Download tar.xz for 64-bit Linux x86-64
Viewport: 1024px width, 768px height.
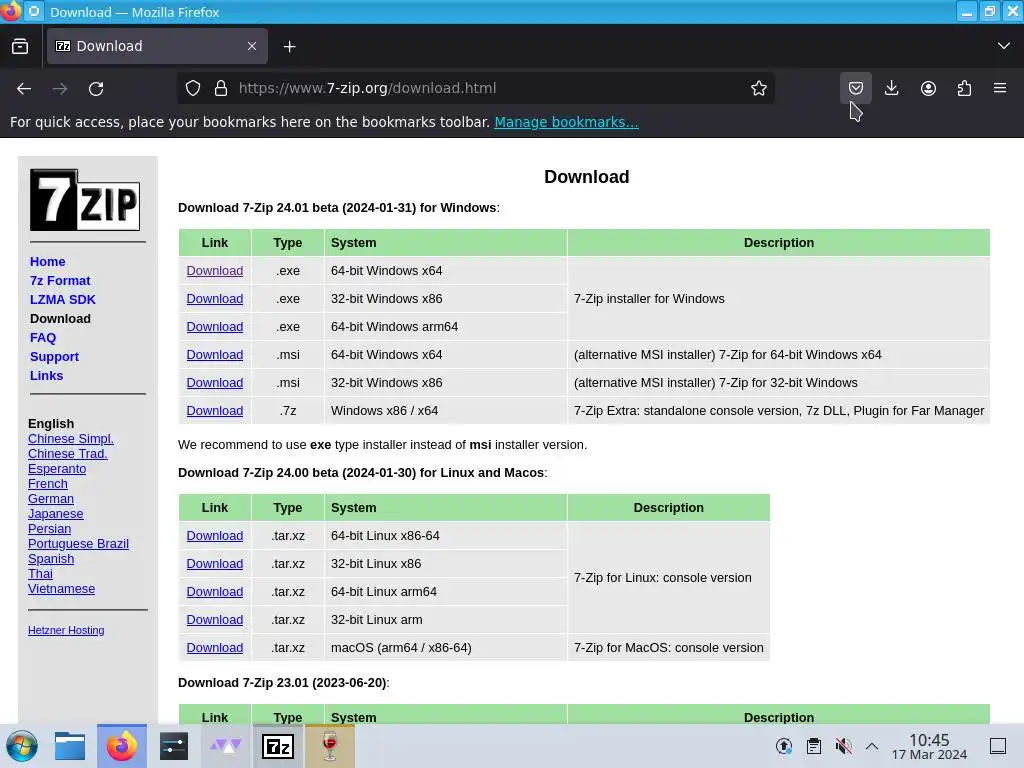click(x=215, y=536)
